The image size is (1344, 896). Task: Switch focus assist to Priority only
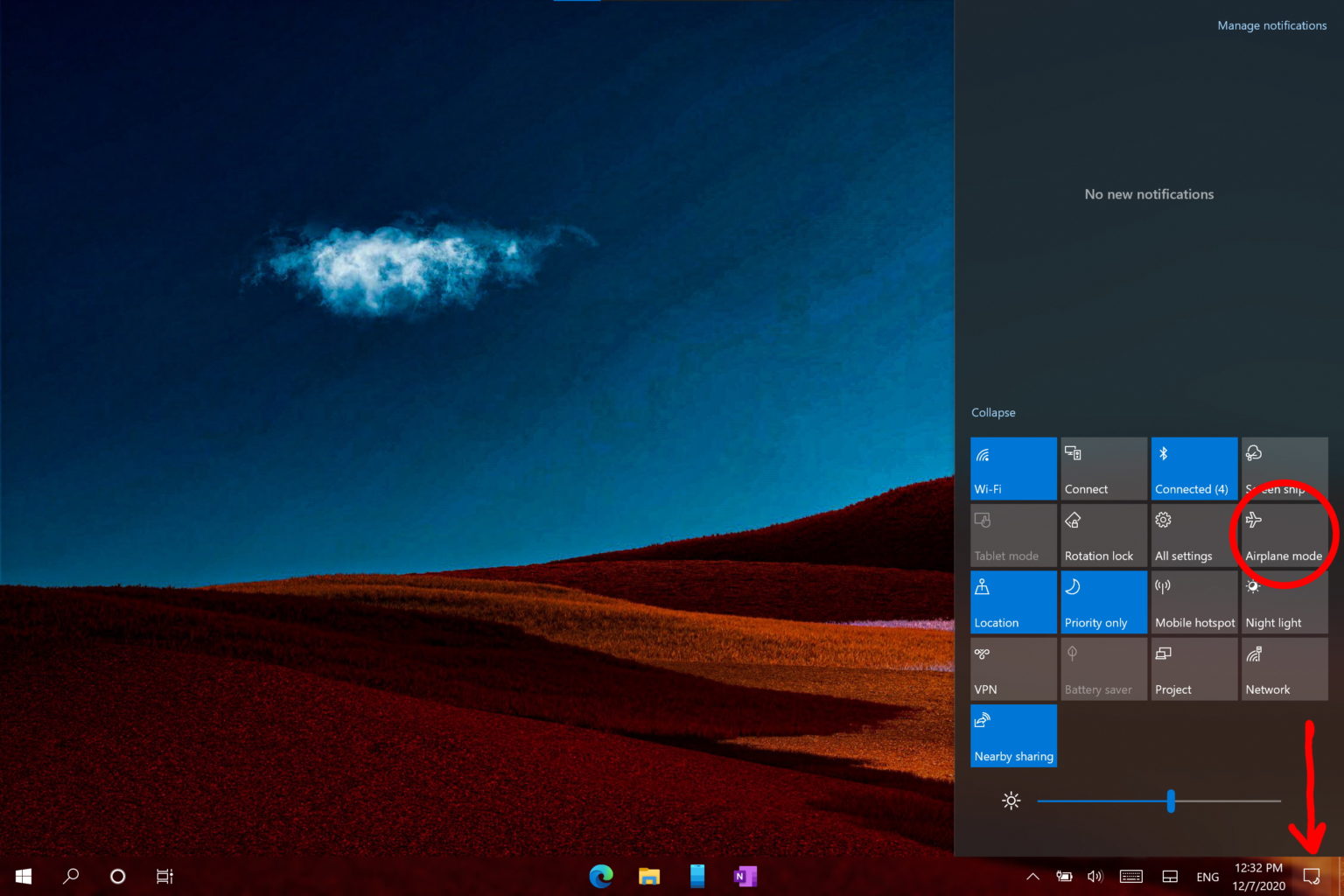pos(1103,602)
